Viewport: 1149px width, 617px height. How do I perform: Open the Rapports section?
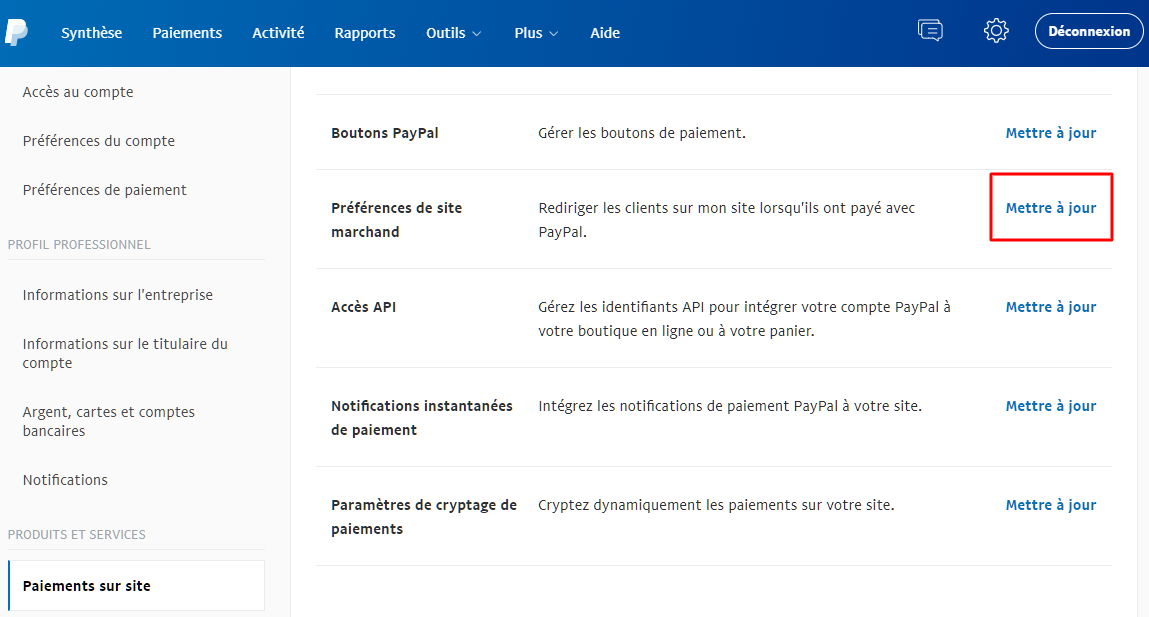(x=364, y=32)
